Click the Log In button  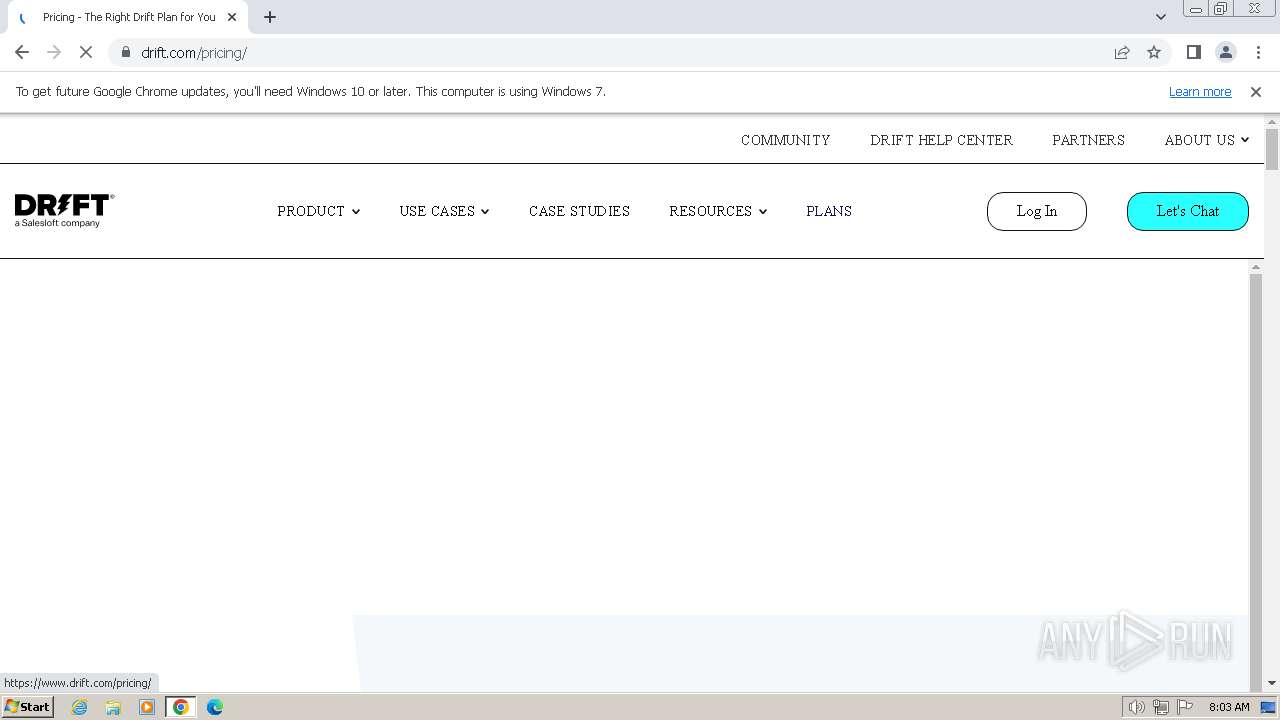click(1036, 211)
